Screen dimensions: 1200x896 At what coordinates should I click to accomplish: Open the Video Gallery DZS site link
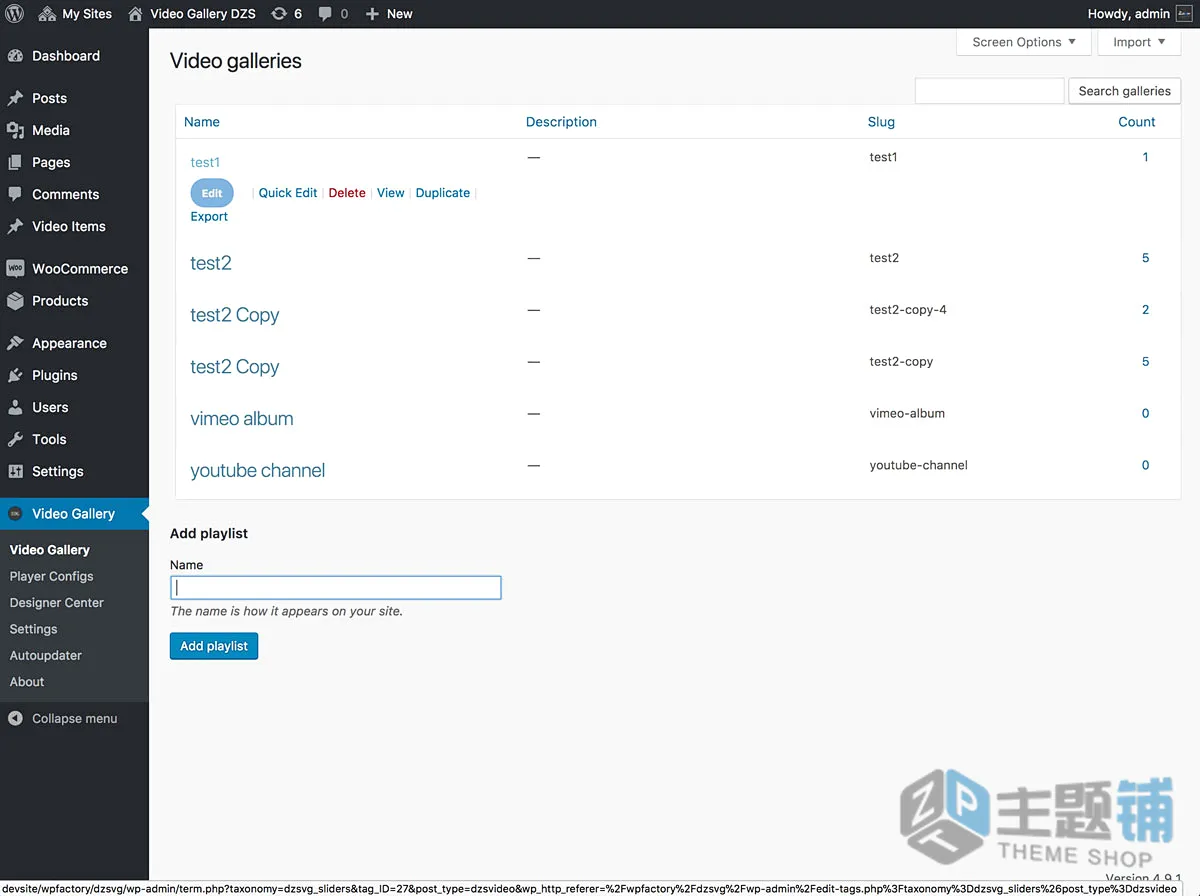[x=192, y=14]
